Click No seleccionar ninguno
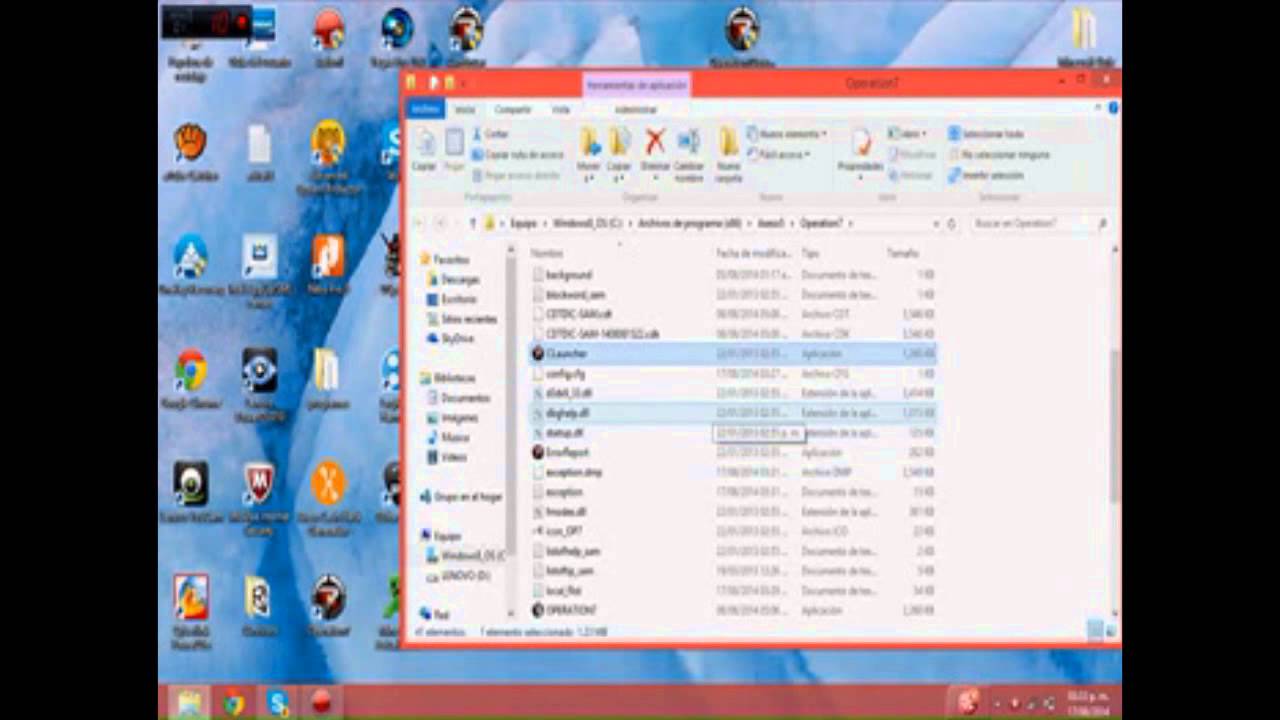 (x=998, y=155)
